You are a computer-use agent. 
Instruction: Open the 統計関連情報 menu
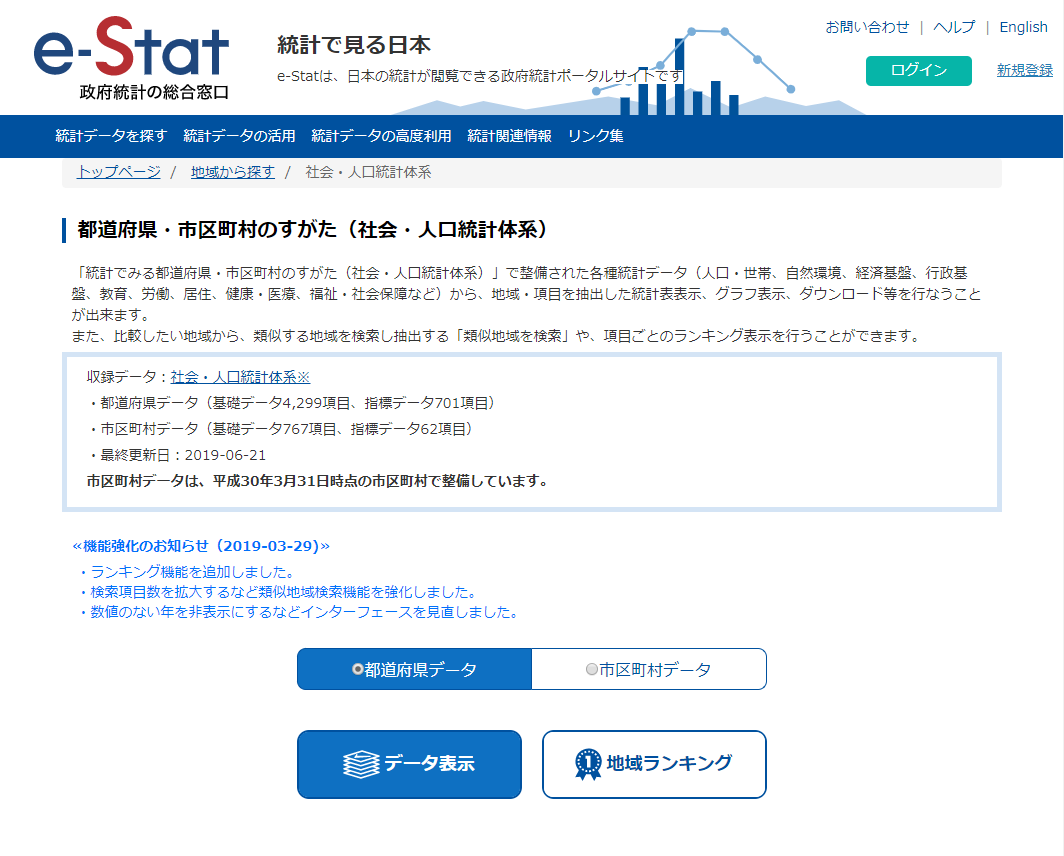[509, 136]
